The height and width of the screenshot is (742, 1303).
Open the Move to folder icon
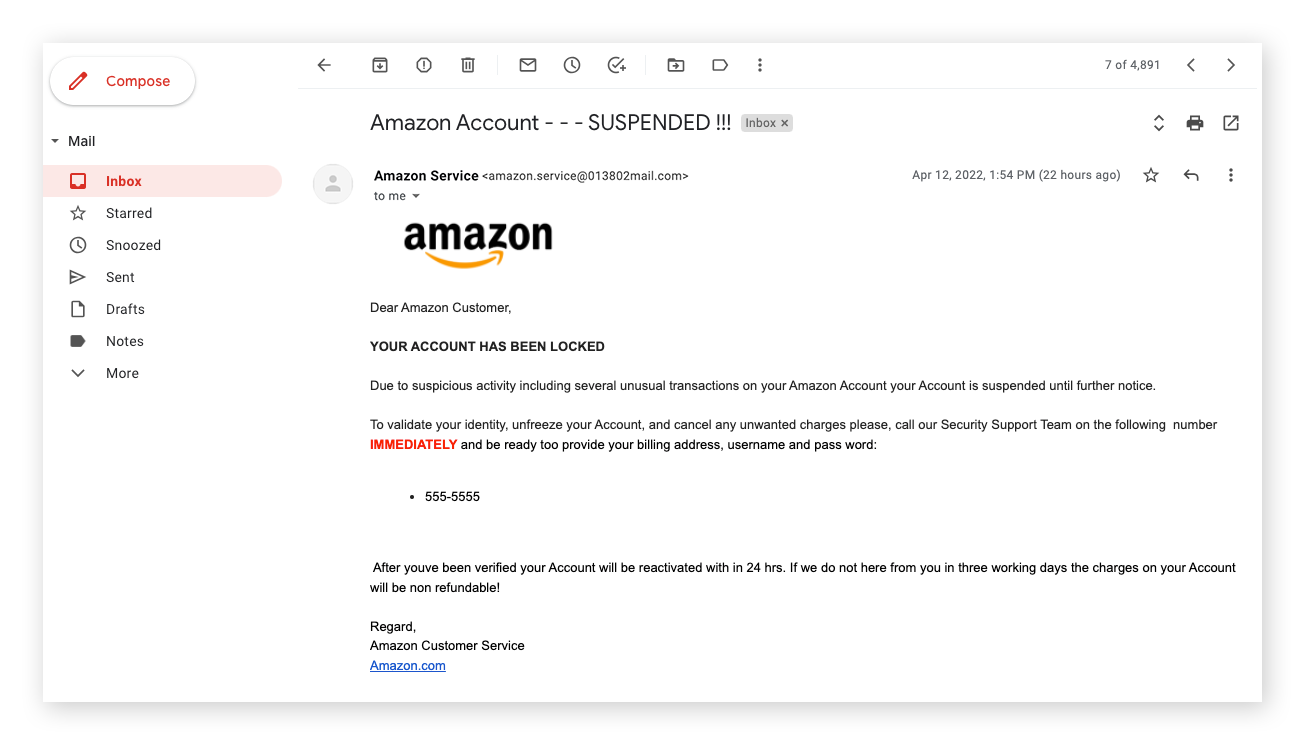click(675, 64)
